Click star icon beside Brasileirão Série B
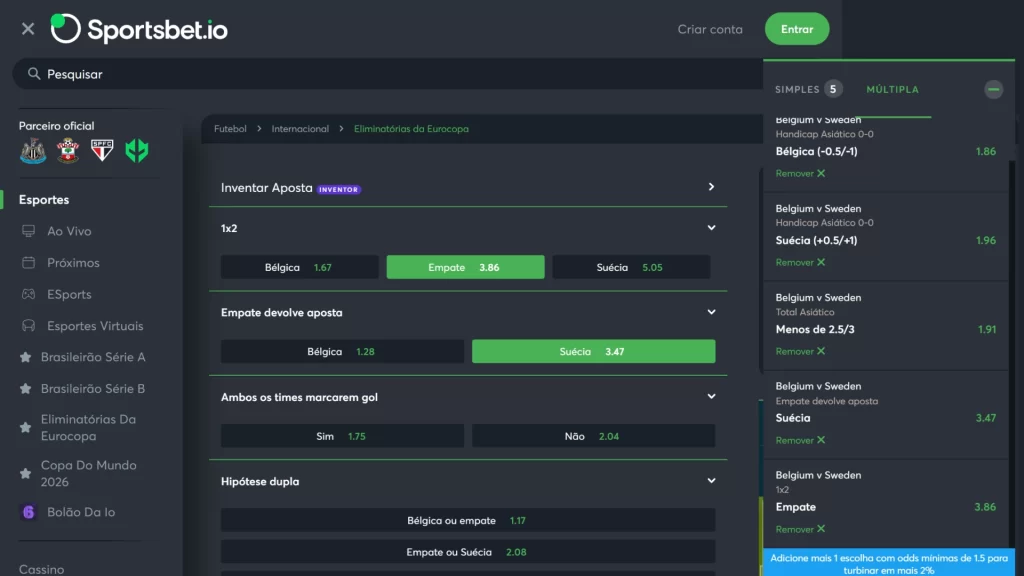1024x576 pixels. click(25, 389)
